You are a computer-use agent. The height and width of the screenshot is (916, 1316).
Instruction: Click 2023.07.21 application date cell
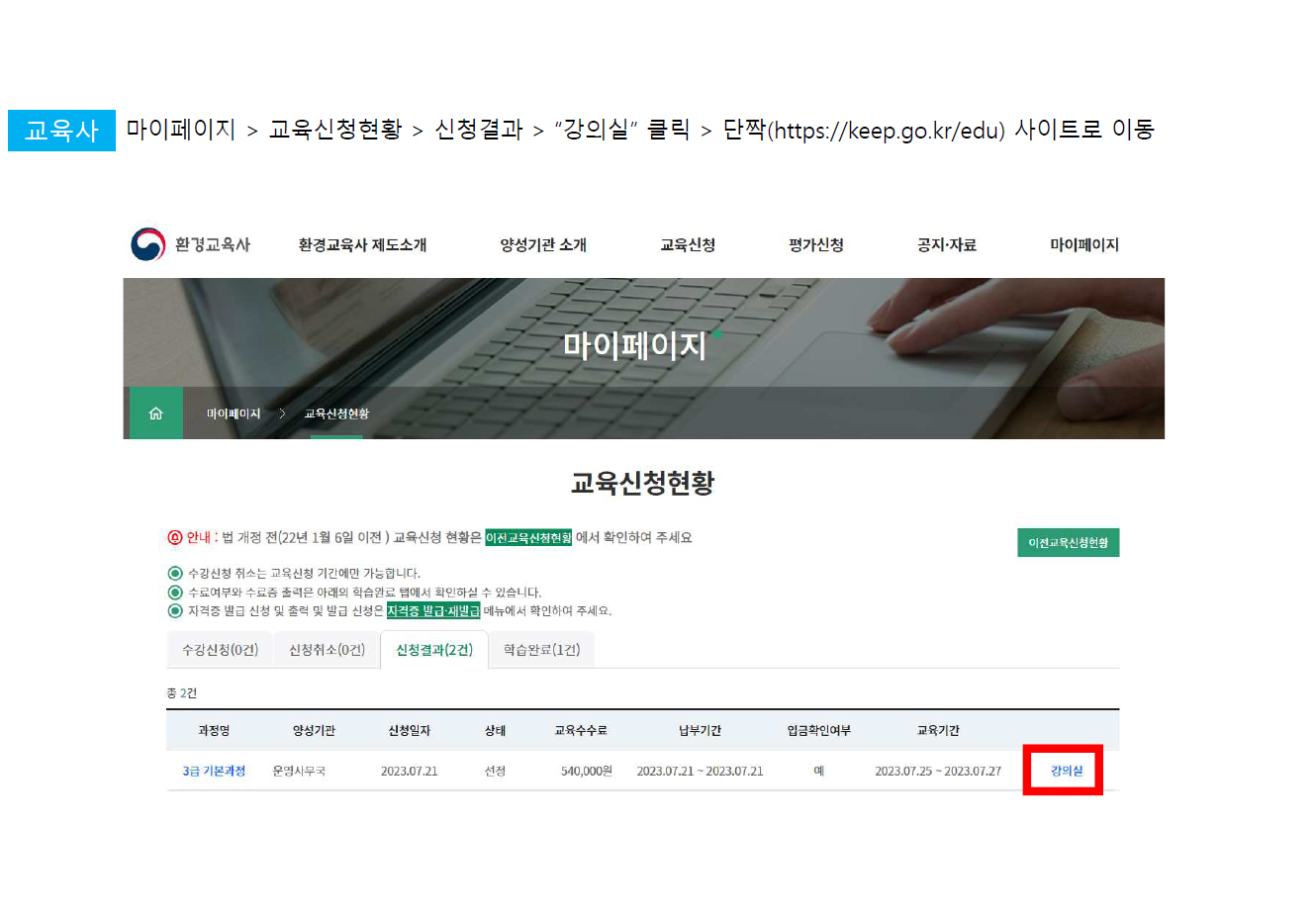point(409,771)
